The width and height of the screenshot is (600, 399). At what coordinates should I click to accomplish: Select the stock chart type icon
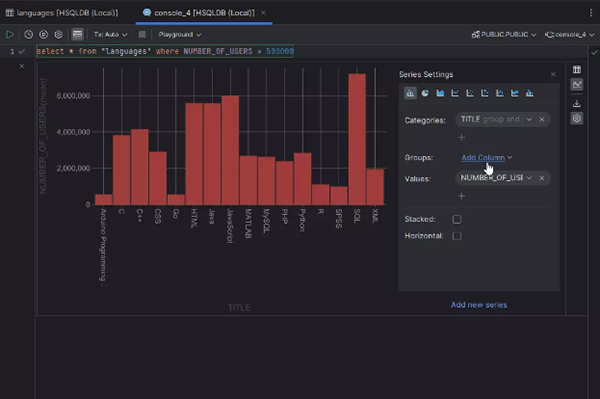(515, 93)
